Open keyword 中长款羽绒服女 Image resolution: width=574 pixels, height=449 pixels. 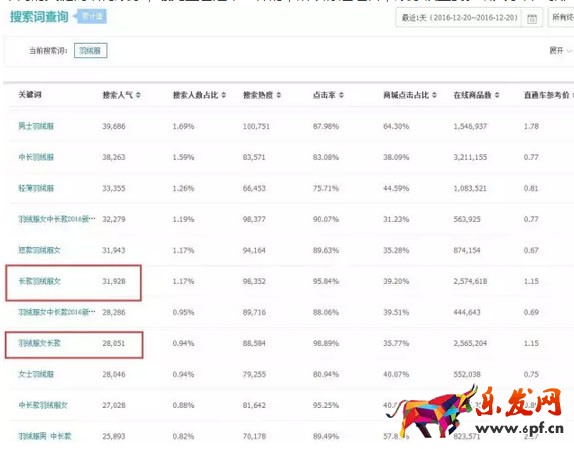point(43,405)
